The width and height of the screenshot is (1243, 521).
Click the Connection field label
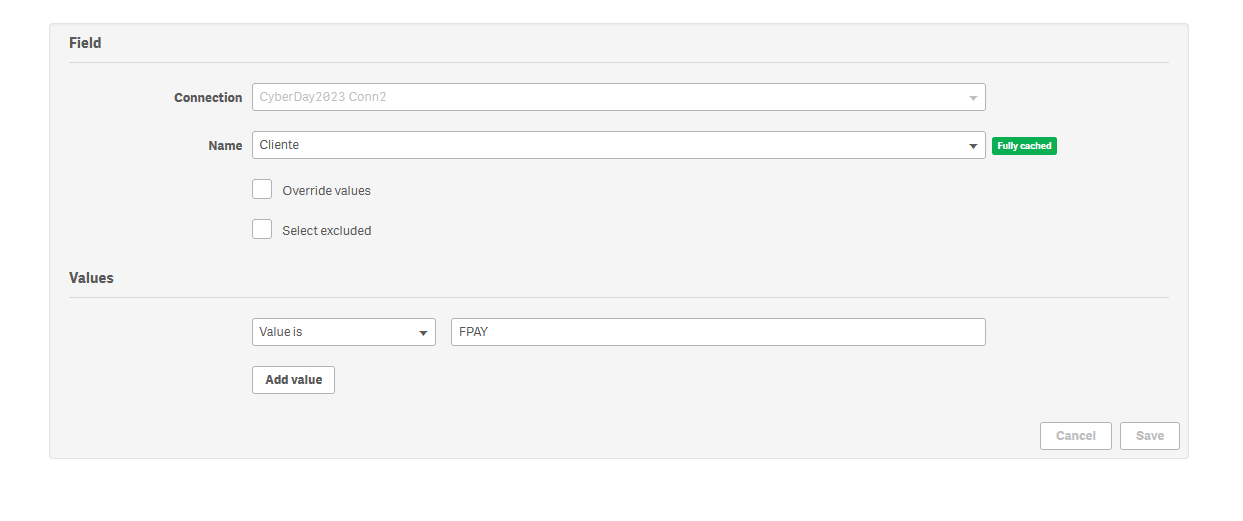click(208, 98)
